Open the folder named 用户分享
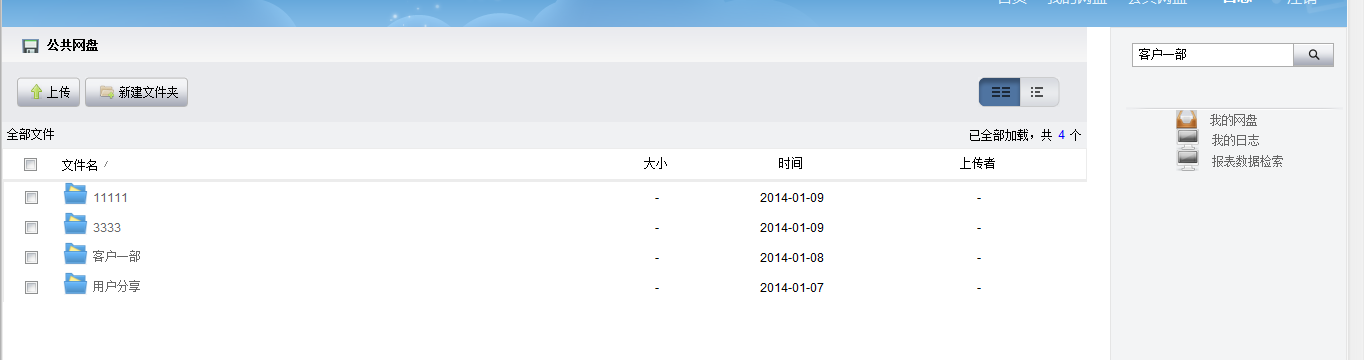 tap(116, 287)
